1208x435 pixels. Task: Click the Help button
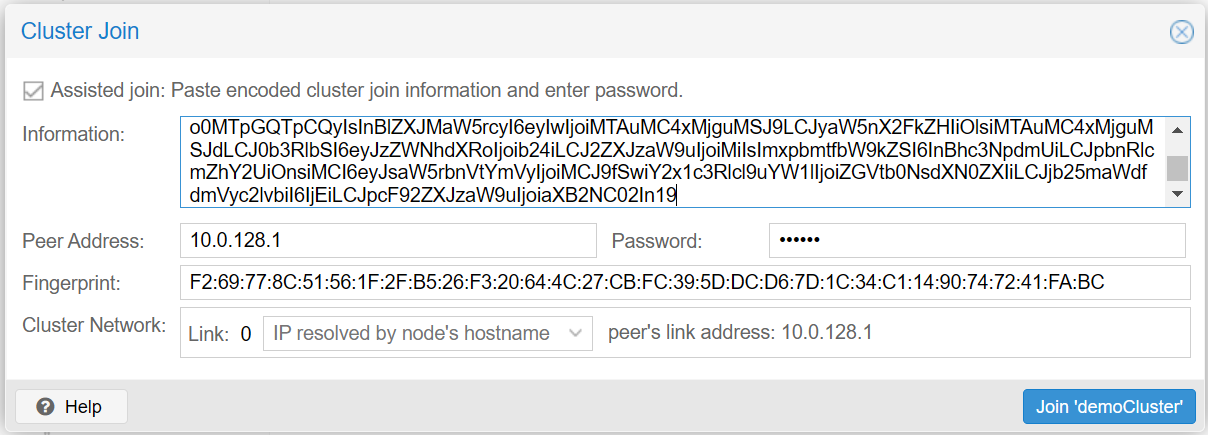(72, 407)
